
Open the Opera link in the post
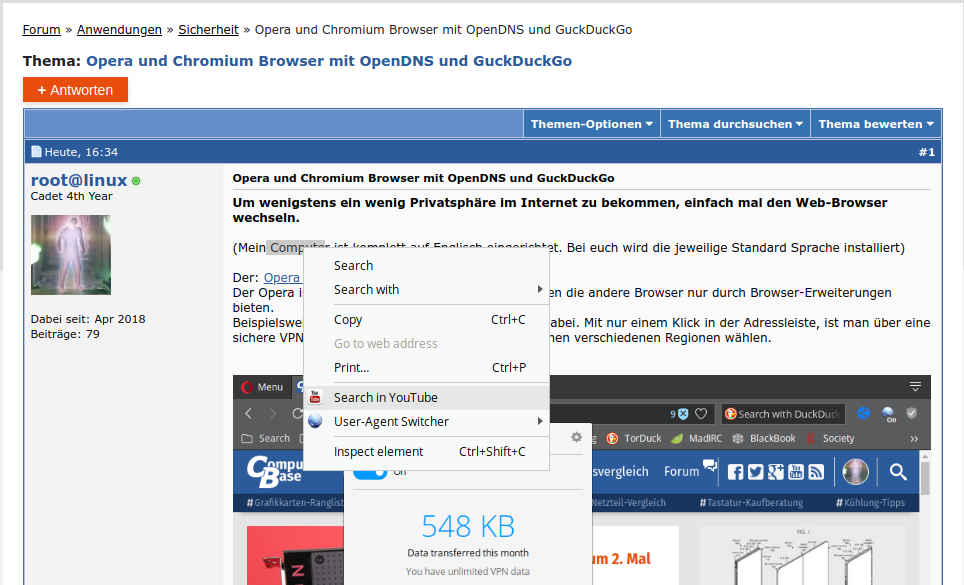click(282, 278)
